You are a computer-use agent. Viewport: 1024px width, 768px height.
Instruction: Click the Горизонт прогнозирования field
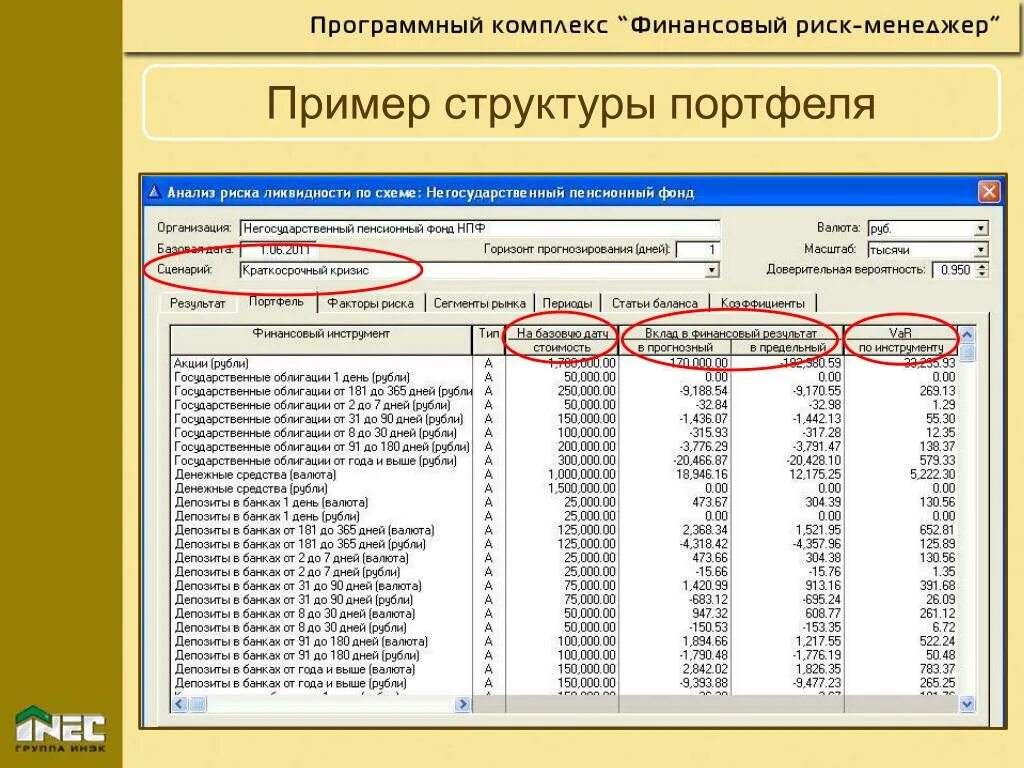pos(698,249)
